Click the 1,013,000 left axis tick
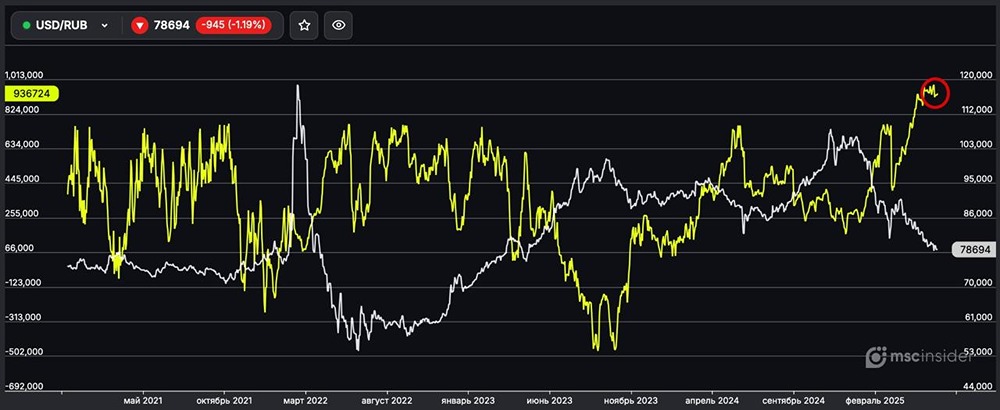The image size is (1000, 410). (x=22, y=75)
